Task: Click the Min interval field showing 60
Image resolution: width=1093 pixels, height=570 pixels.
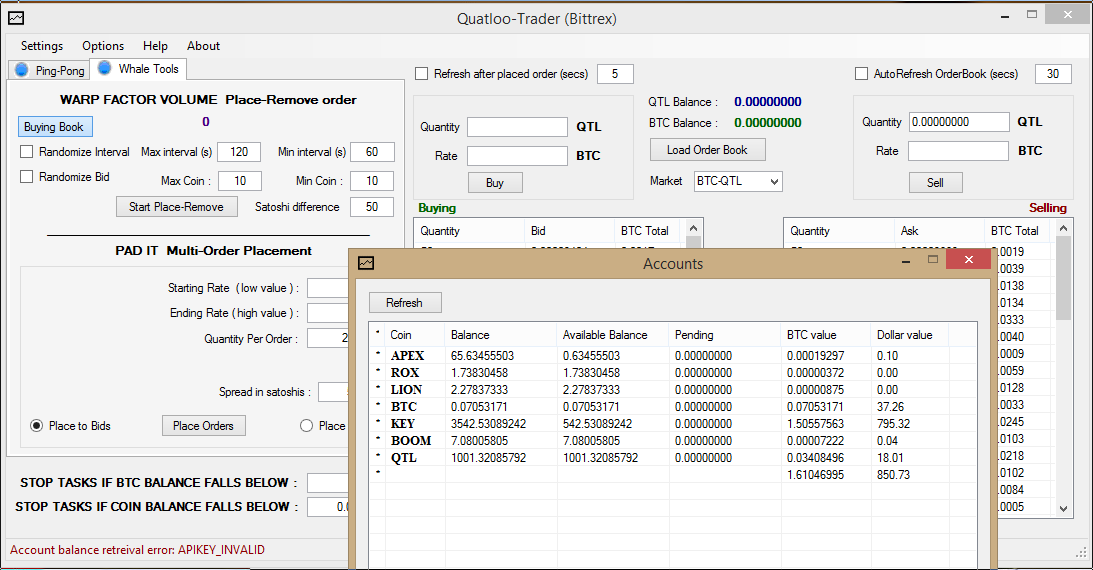Action: [372, 152]
